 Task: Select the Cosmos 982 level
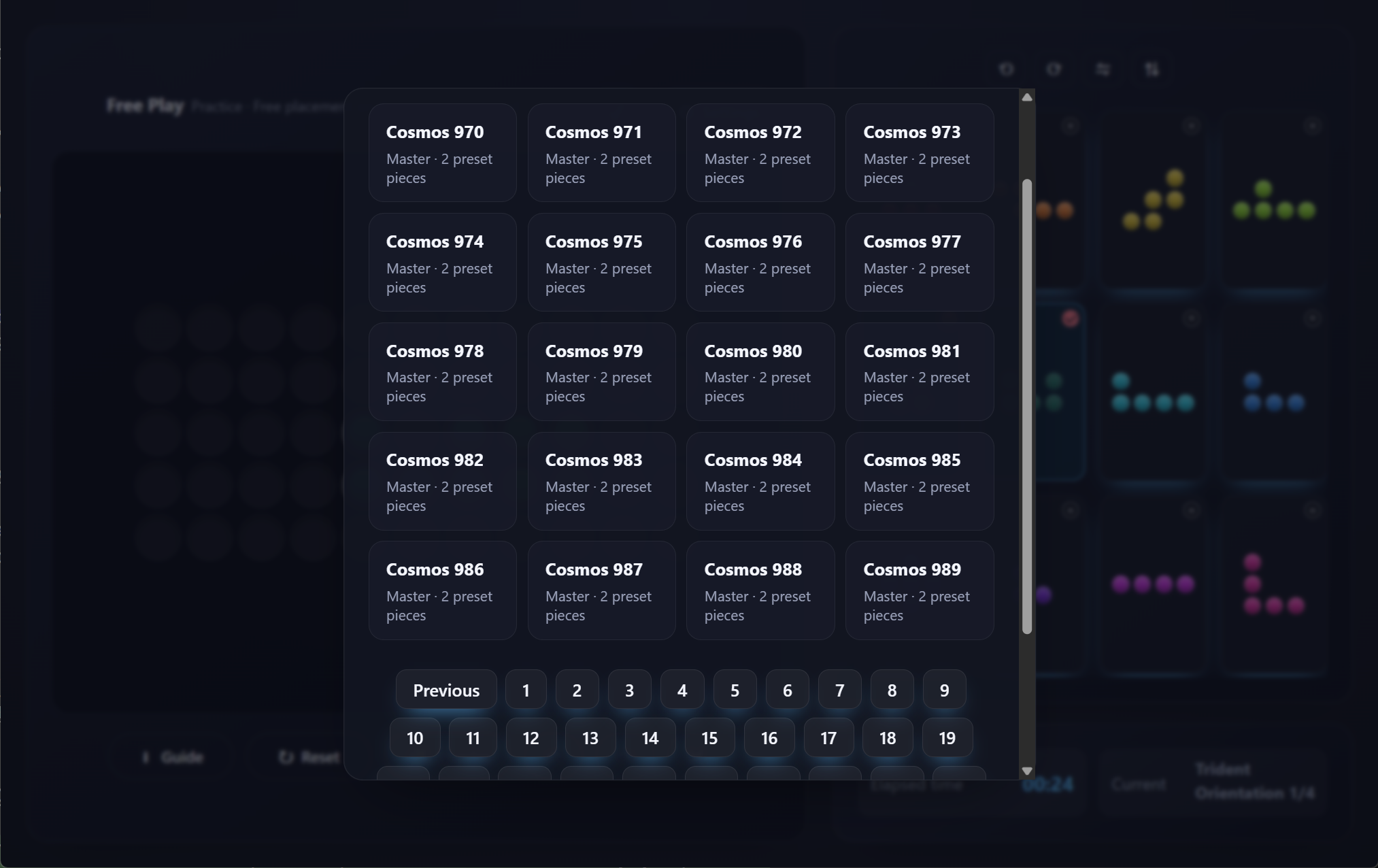click(x=442, y=481)
